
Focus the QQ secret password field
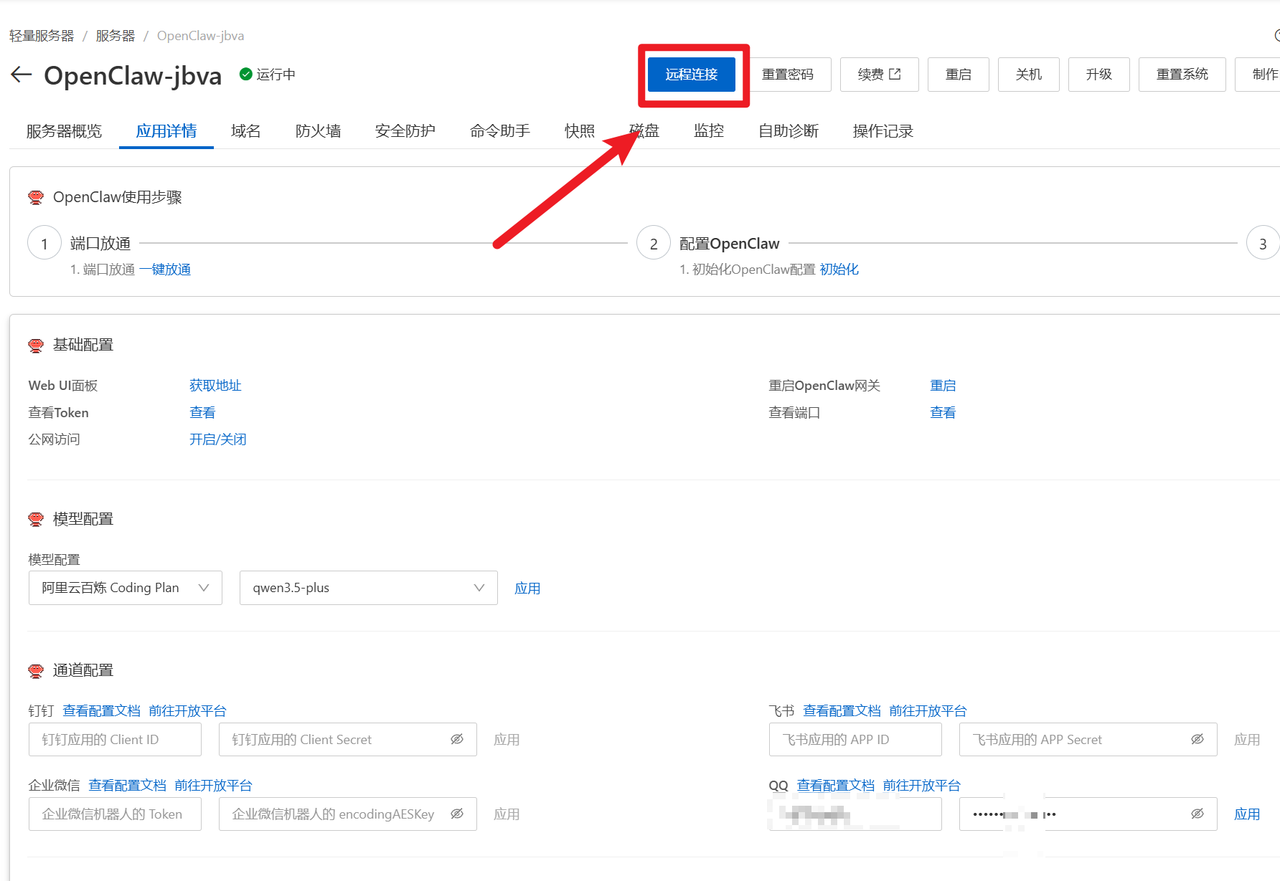click(x=1088, y=814)
